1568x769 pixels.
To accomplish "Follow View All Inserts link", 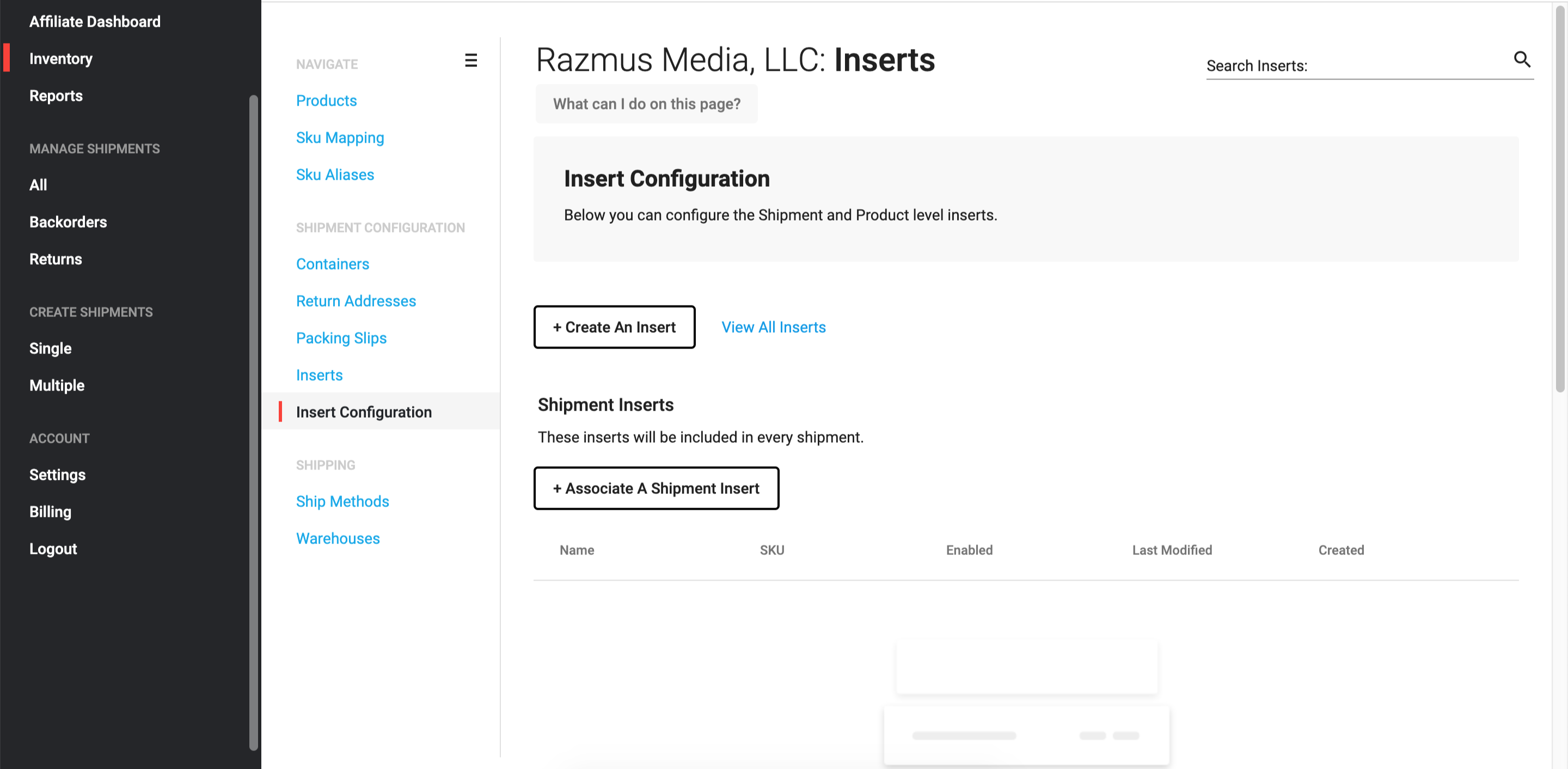I will click(774, 327).
